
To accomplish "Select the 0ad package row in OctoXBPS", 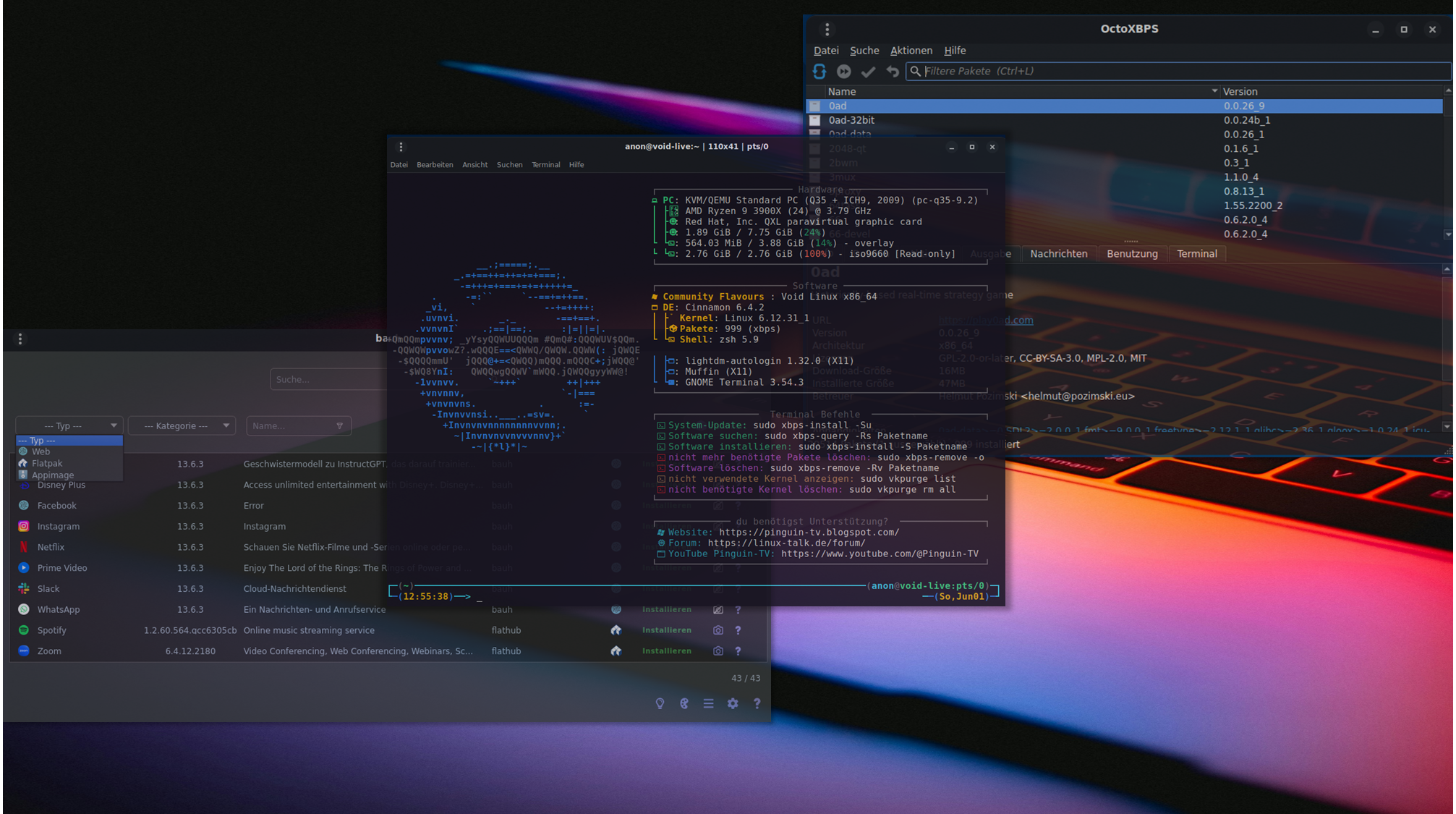I will tap(1125, 106).
